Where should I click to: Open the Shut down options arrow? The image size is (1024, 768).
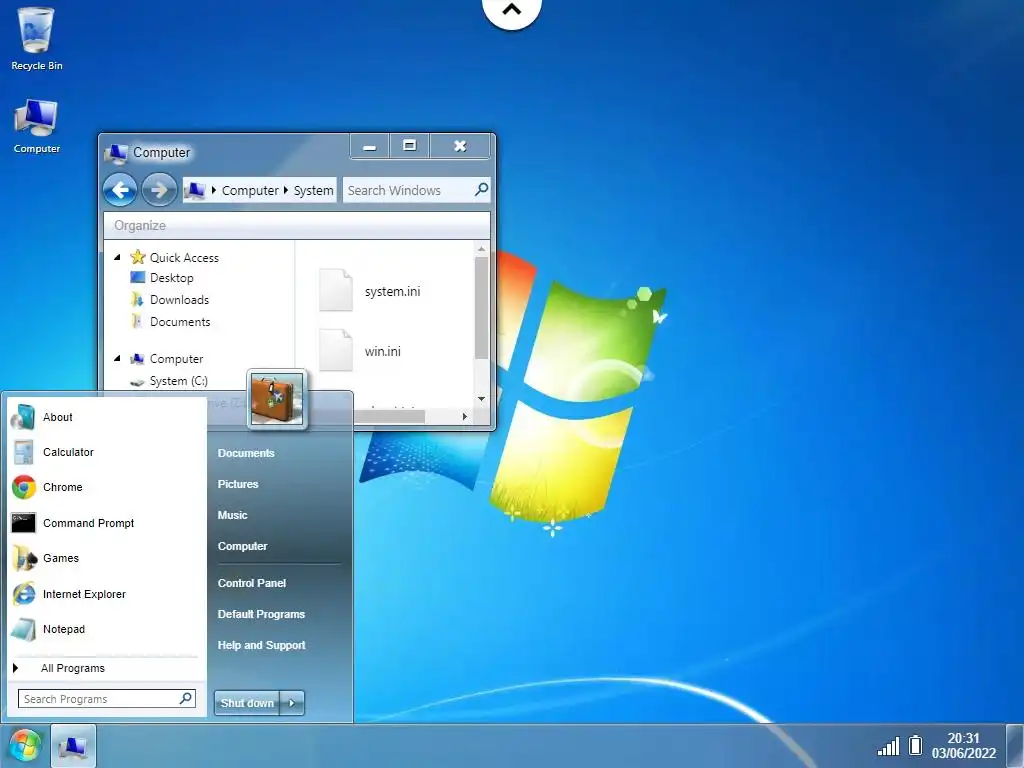[292, 703]
